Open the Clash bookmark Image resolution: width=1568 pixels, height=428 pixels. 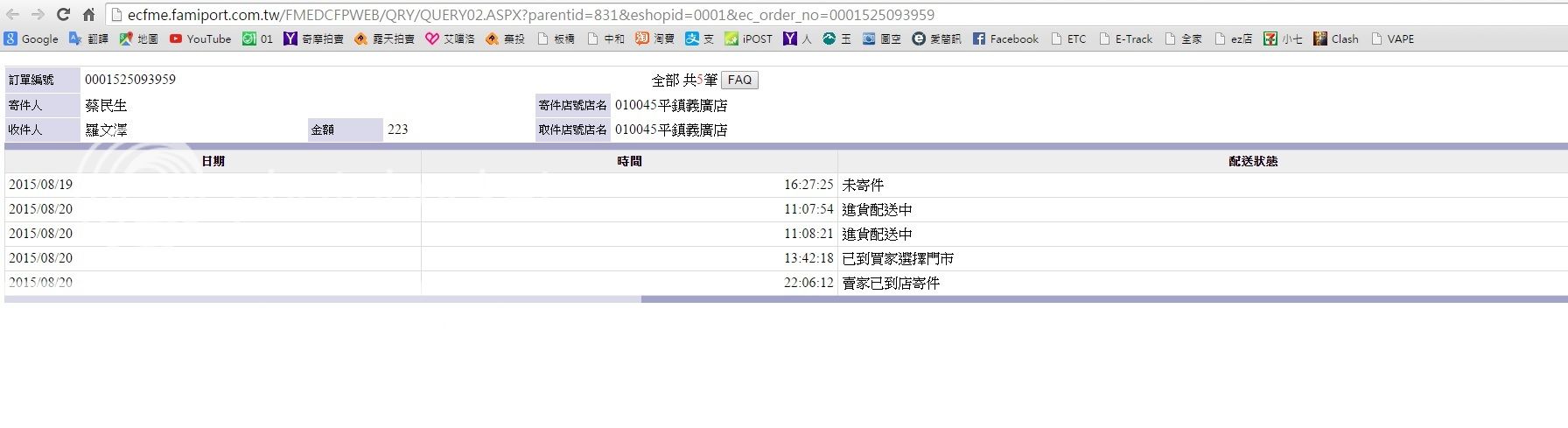click(x=1336, y=39)
